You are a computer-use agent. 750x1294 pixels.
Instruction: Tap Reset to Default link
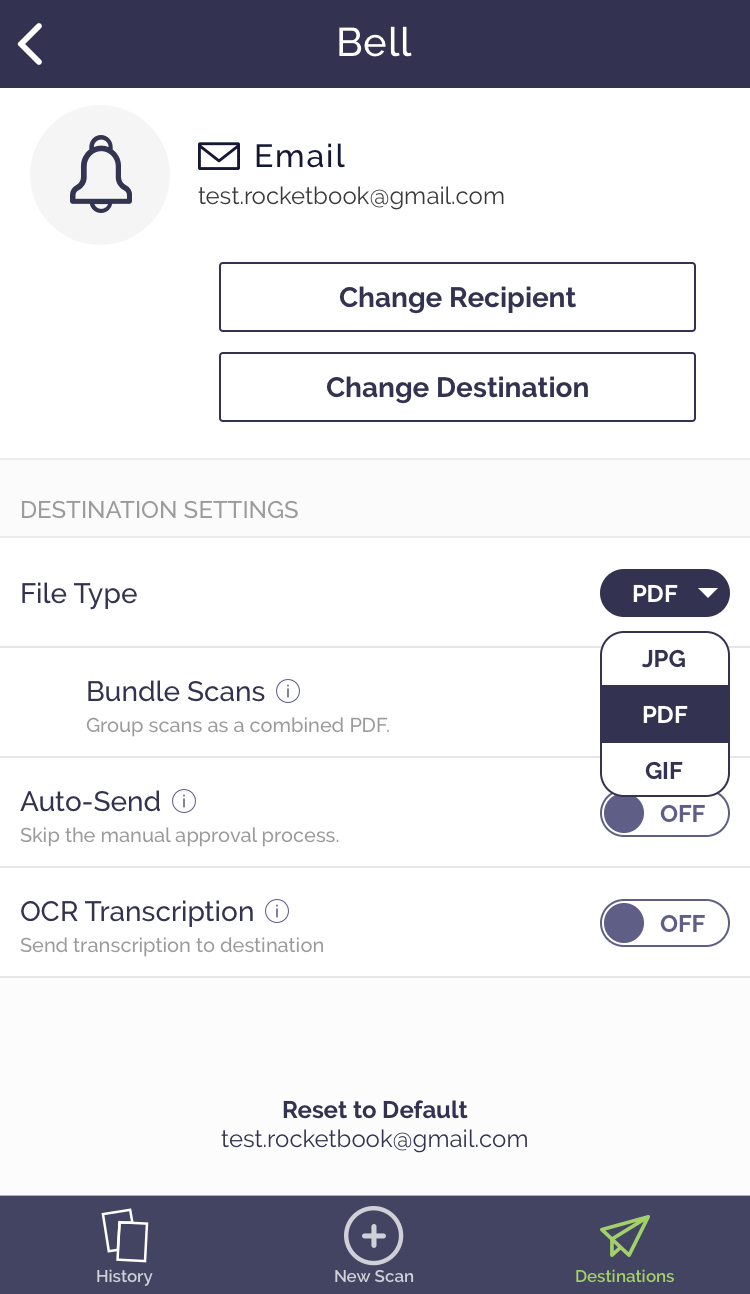point(375,1110)
